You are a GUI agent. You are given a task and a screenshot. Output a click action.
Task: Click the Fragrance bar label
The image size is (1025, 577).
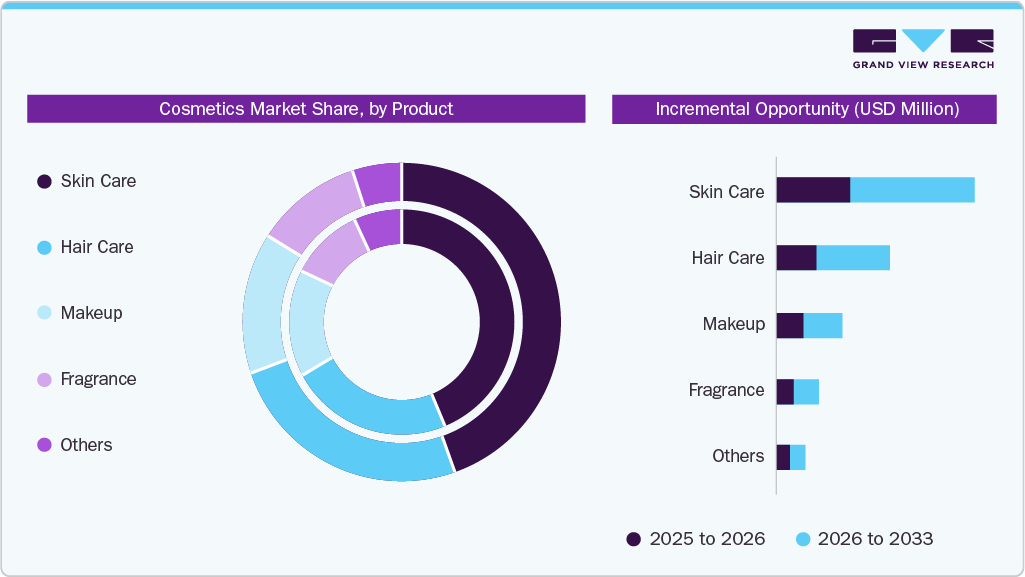(727, 390)
